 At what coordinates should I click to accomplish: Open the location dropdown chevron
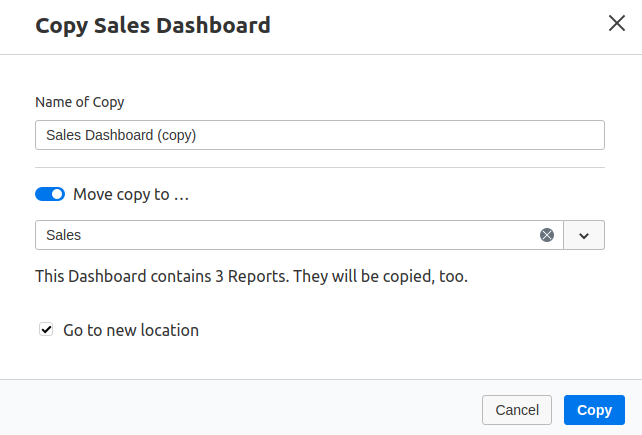click(x=584, y=235)
